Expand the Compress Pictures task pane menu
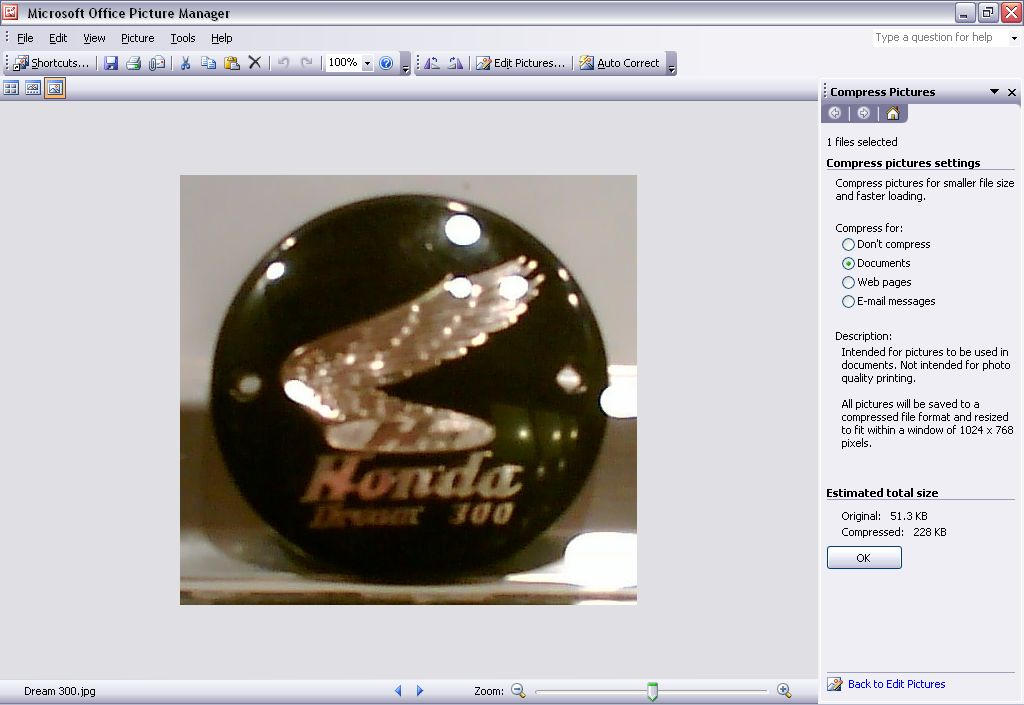This screenshot has width=1024, height=705. (994, 92)
